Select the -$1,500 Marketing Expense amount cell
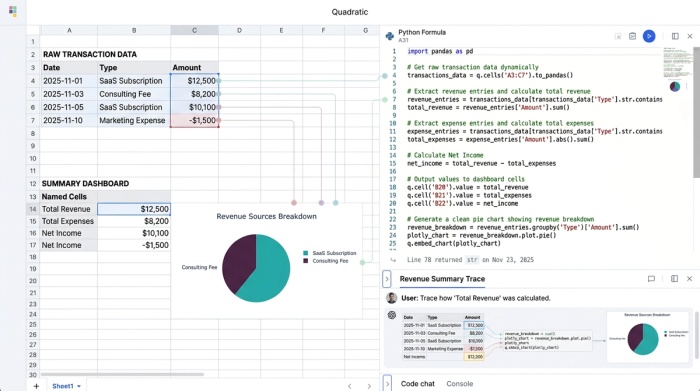The height and width of the screenshot is (391, 700). click(194, 121)
